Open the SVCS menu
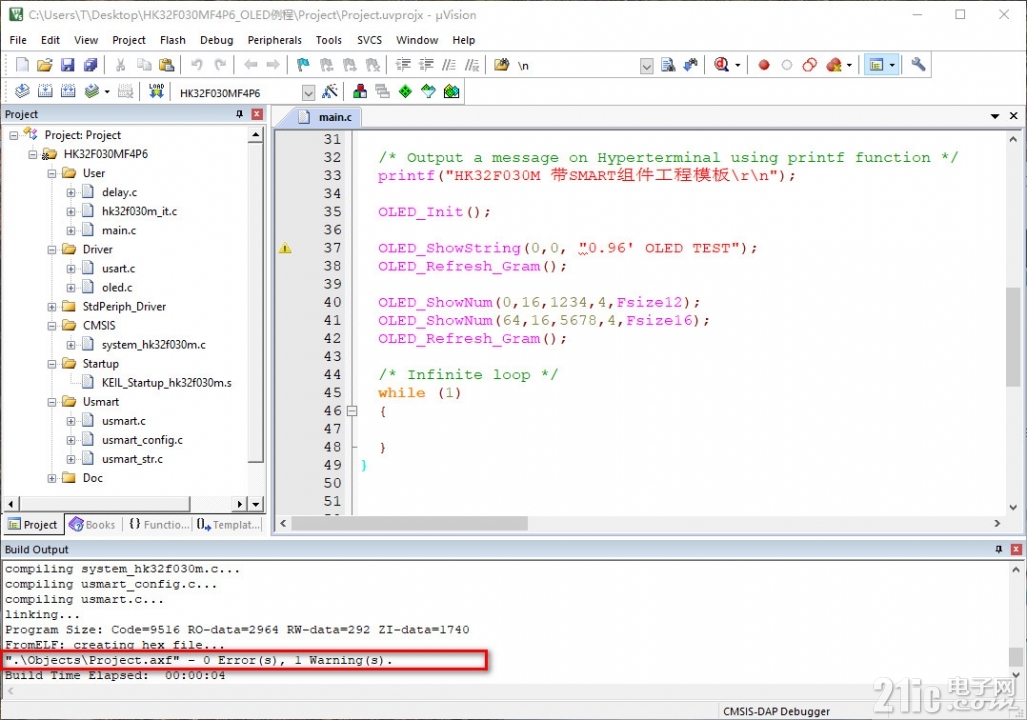Viewport: 1027px width, 720px height. click(x=369, y=40)
